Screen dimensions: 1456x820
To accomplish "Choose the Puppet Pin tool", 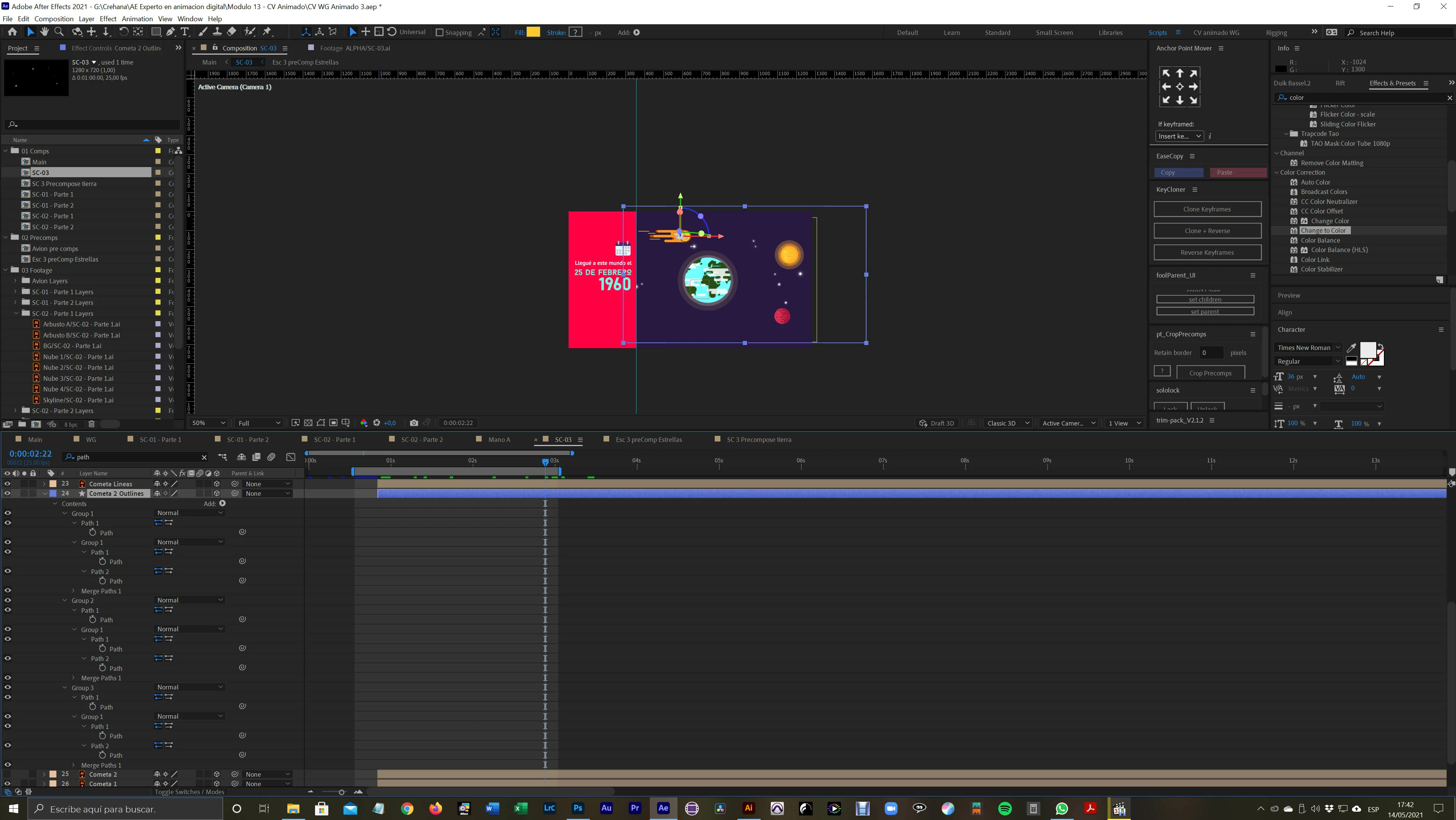I will 267,32.
